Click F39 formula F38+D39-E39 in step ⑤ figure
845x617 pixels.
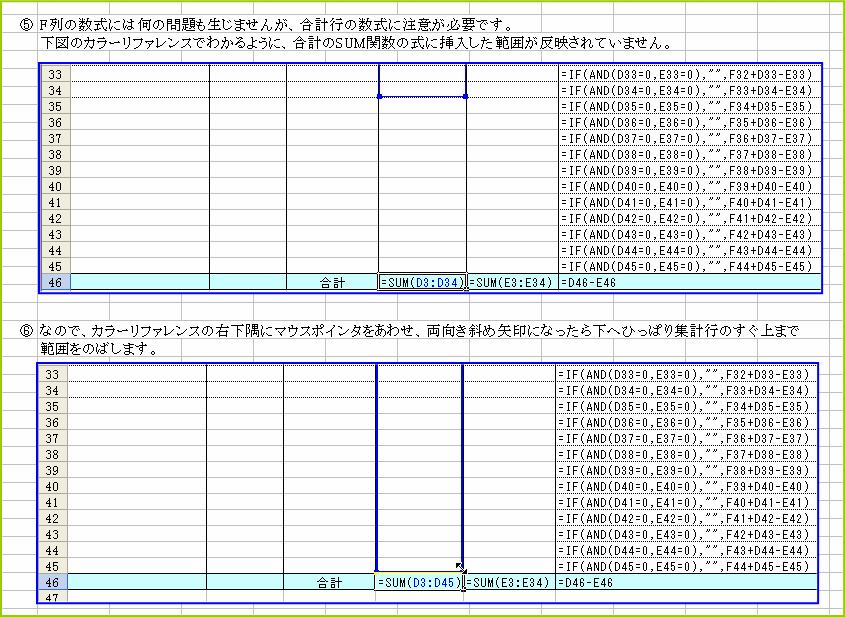[x=690, y=170]
